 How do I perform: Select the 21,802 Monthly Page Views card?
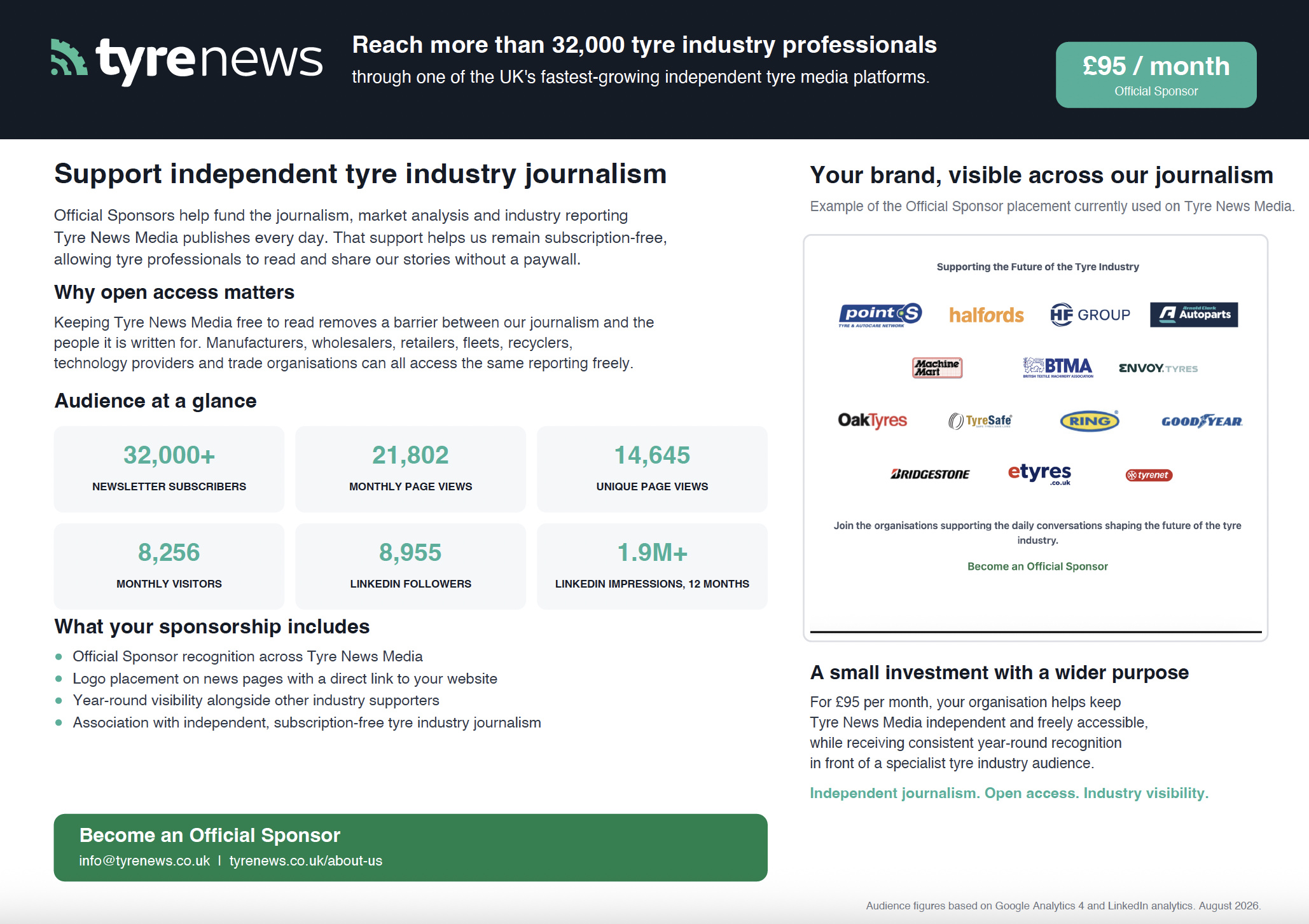point(411,469)
